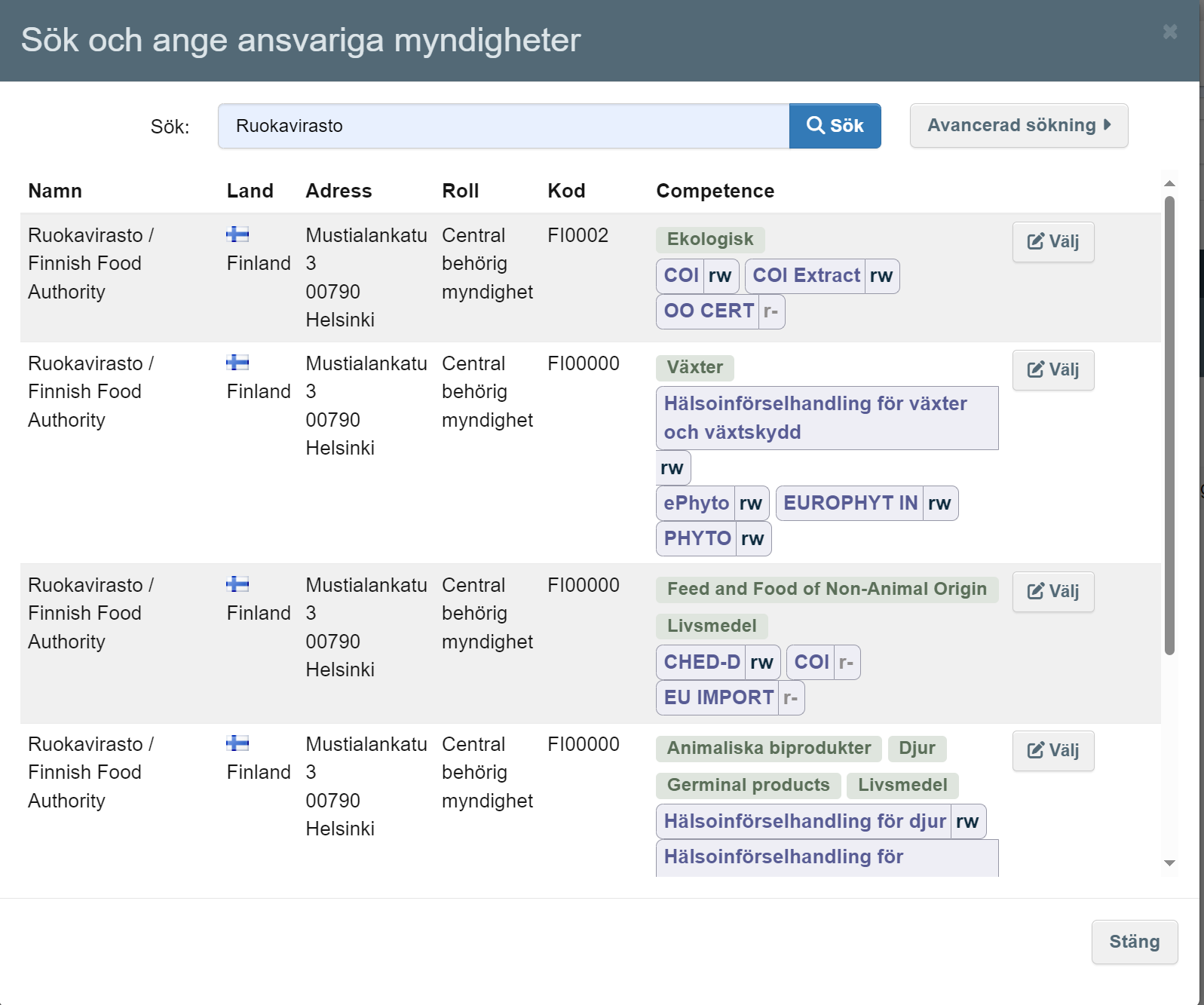This screenshot has width=1204, height=1005.
Task: Choose Välj for the Växter authority row
Action: pos(1053,370)
